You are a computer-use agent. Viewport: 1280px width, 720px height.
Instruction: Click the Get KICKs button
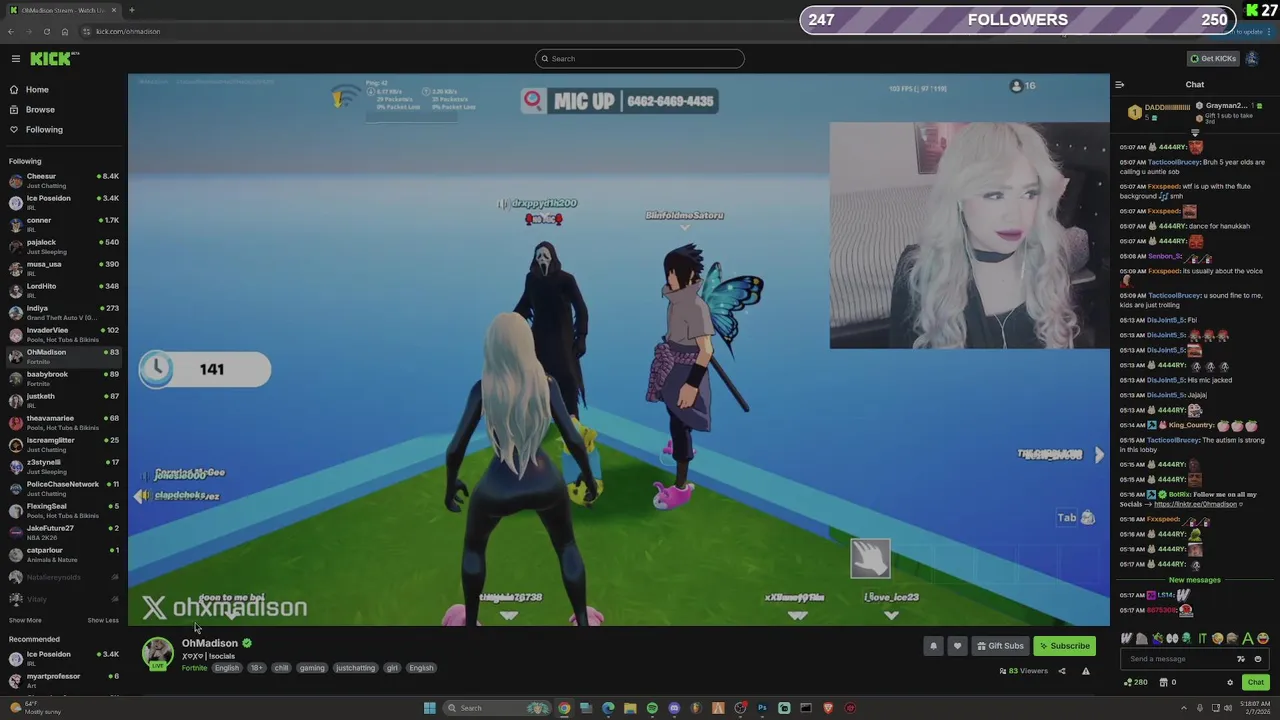tap(1213, 59)
